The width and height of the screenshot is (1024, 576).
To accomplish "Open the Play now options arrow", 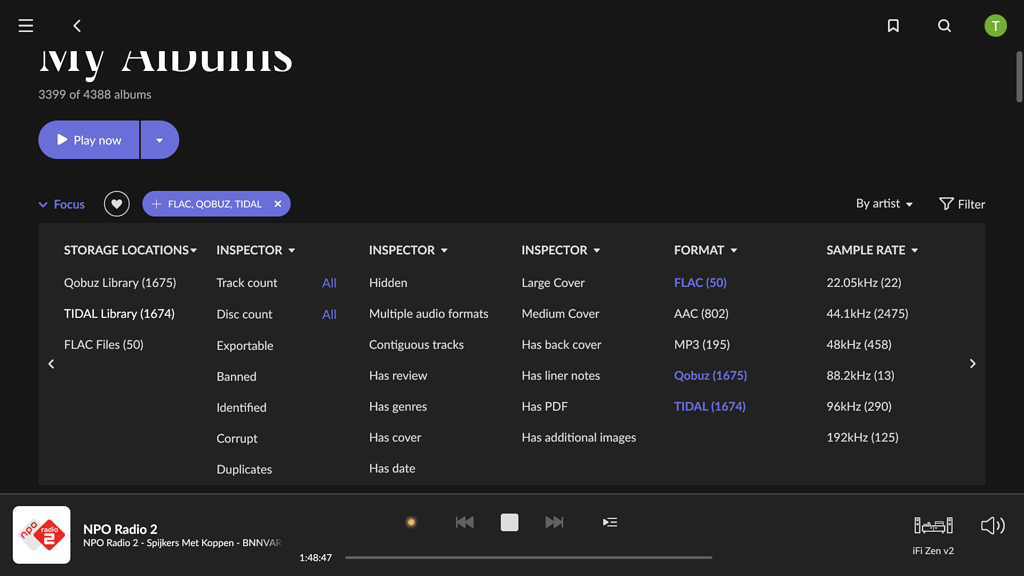I will (x=160, y=139).
